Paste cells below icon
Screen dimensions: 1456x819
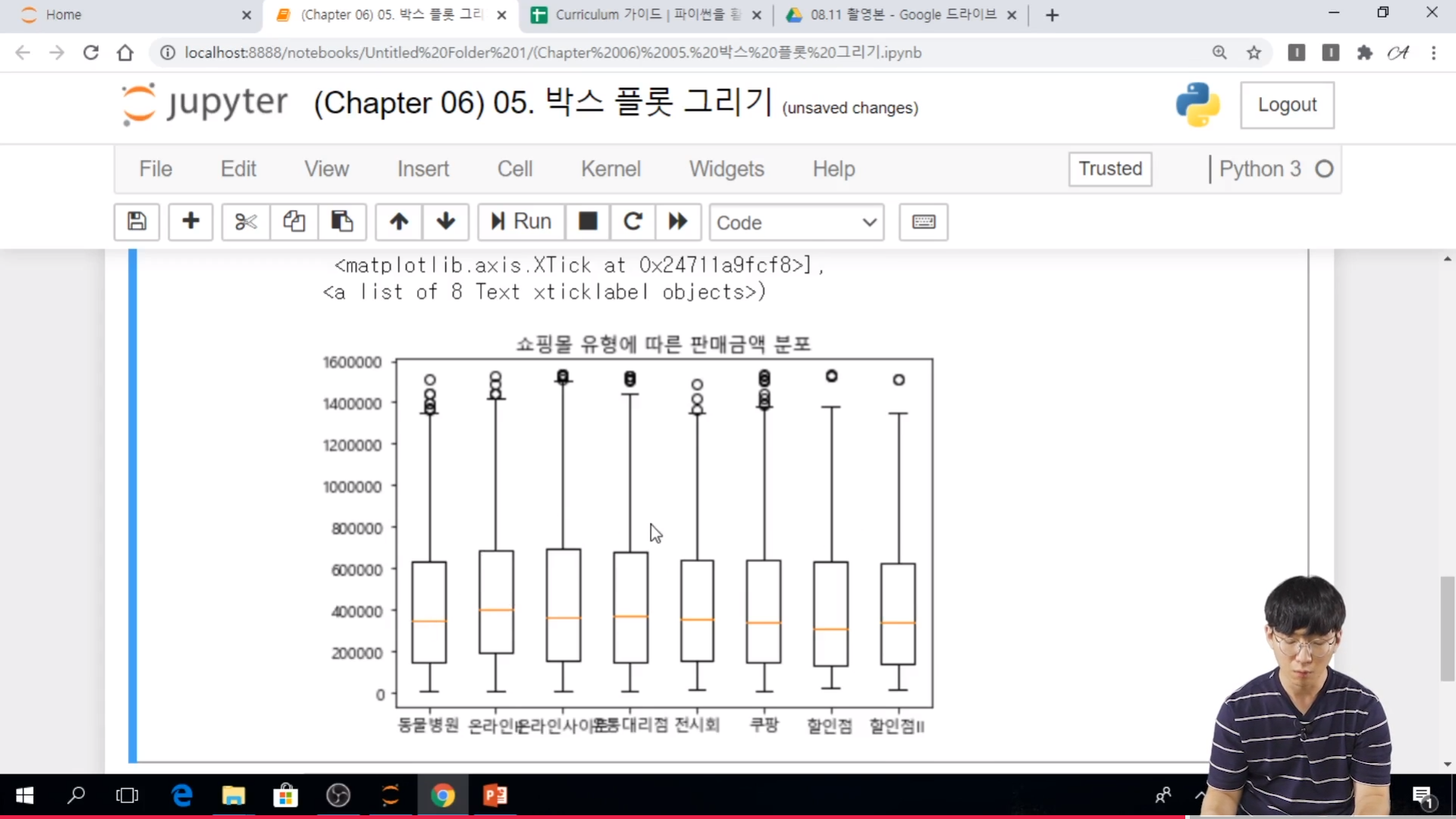click(342, 221)
